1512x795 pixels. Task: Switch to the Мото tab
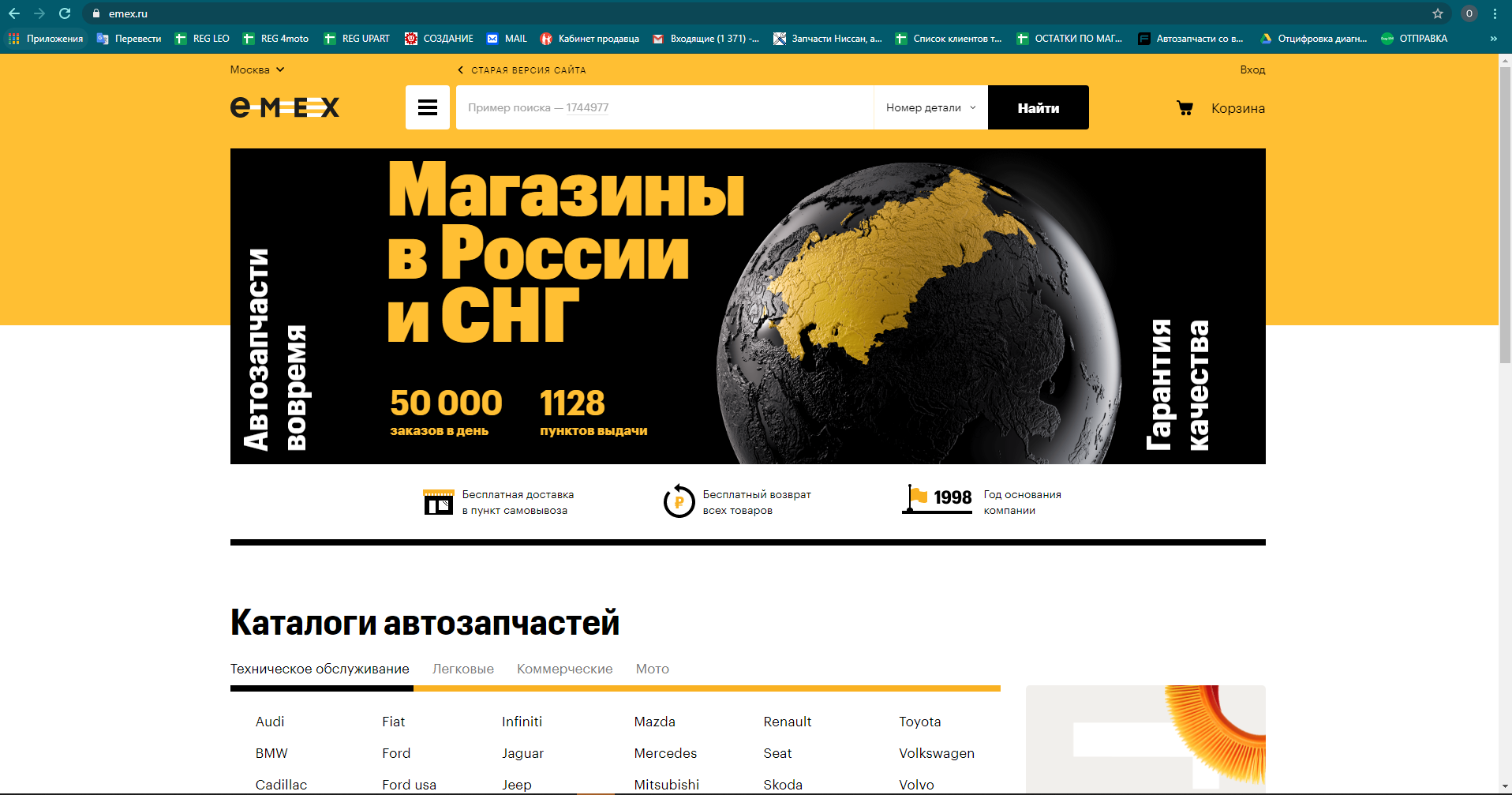[x=653, y=669]
